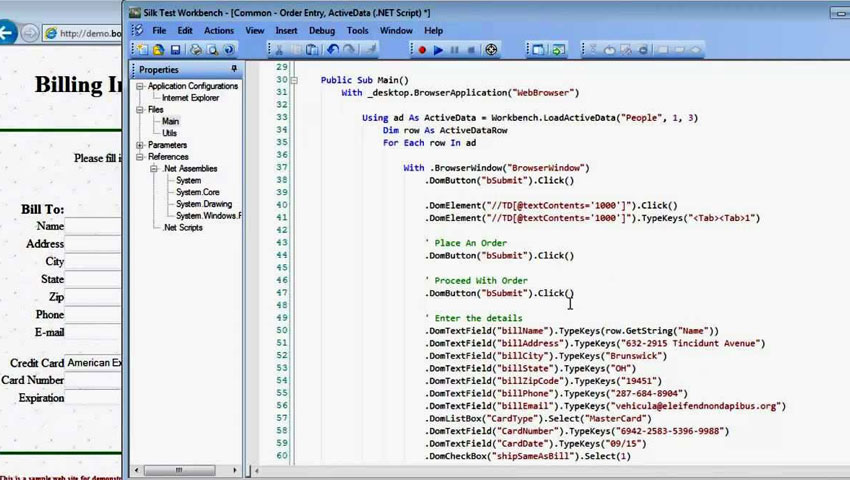Click the Credit Card dropdown on web page

[x=94, y=363]
